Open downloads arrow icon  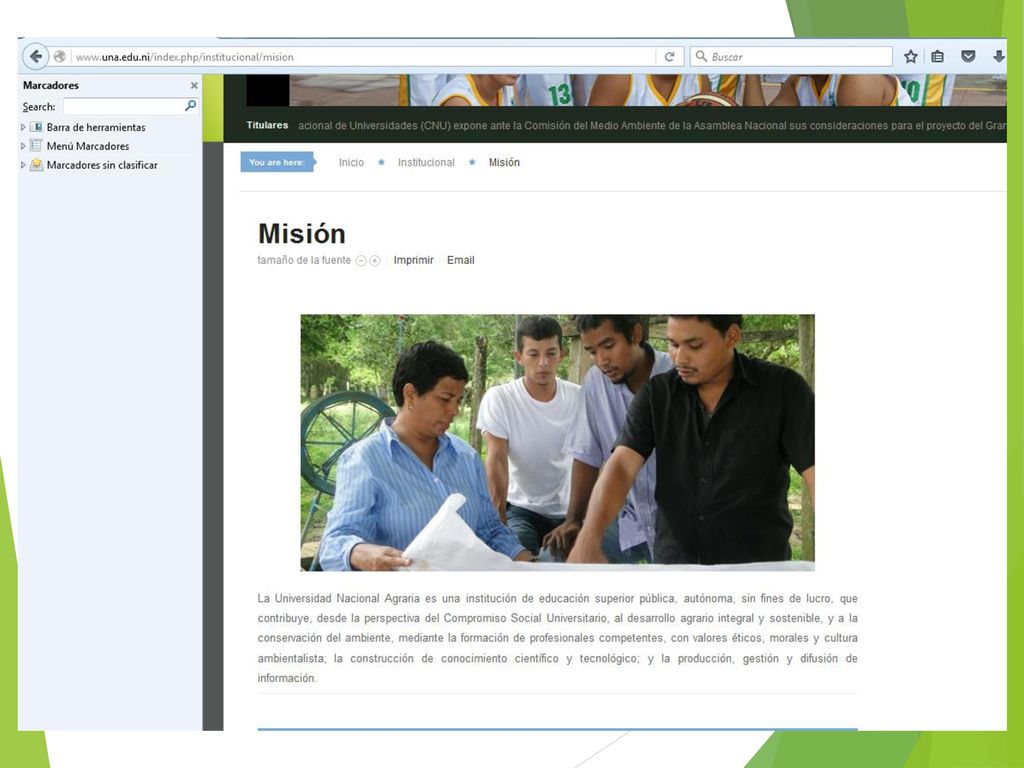(x=999, y=57)
